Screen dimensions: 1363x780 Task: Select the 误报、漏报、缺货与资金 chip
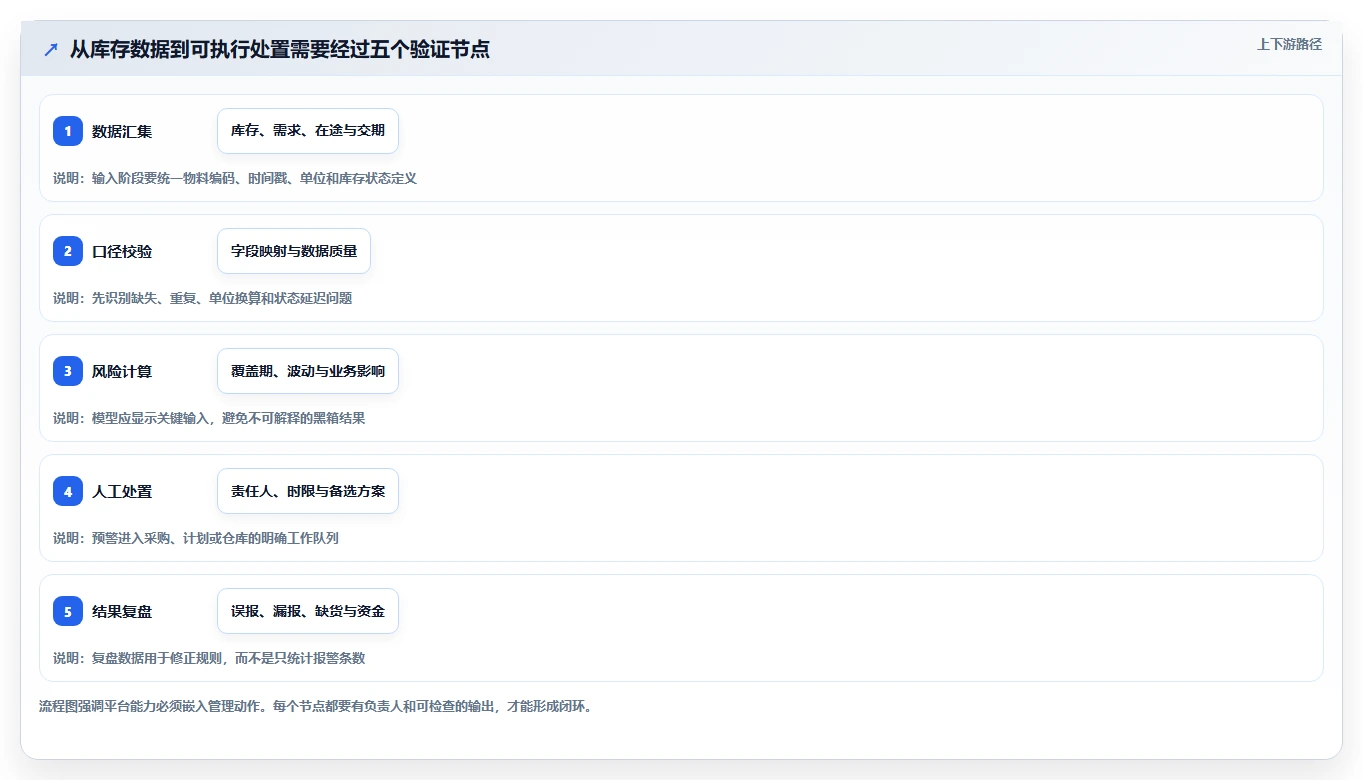tap(308, 611)
